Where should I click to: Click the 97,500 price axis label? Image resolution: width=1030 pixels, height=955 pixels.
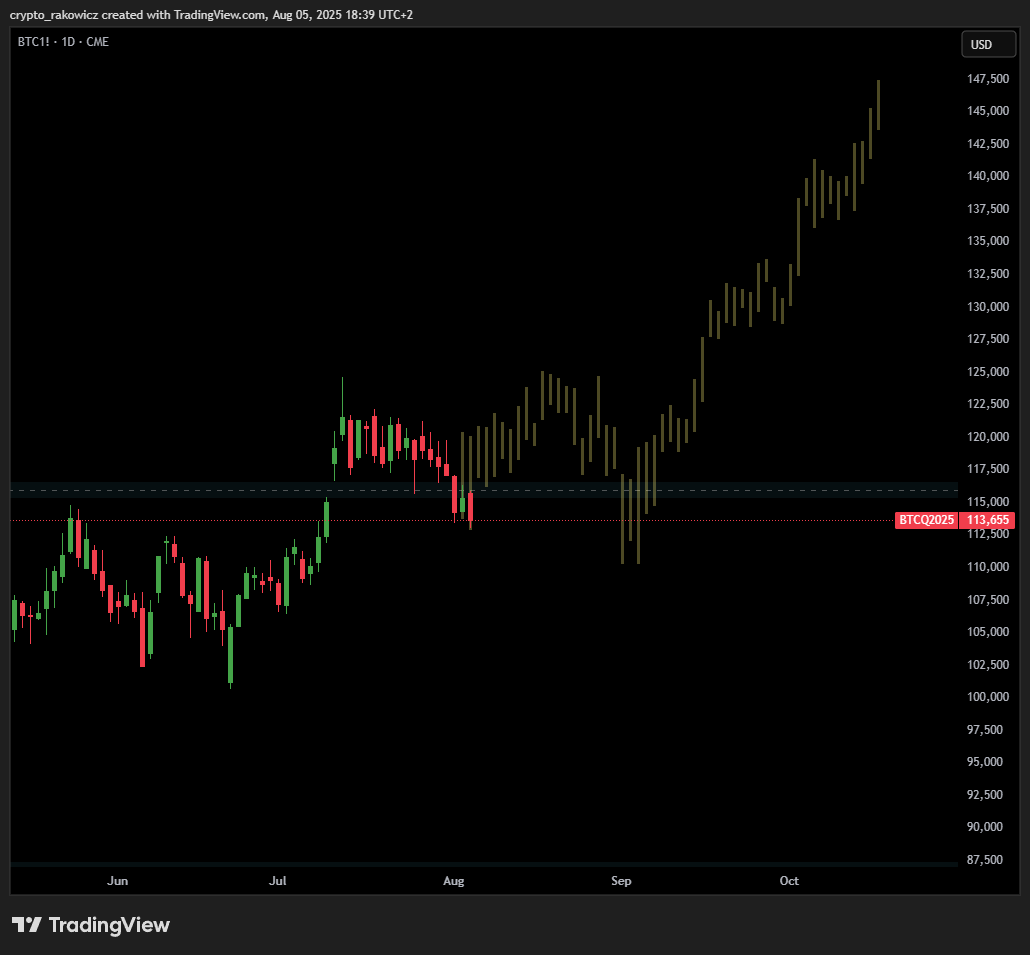985,730
